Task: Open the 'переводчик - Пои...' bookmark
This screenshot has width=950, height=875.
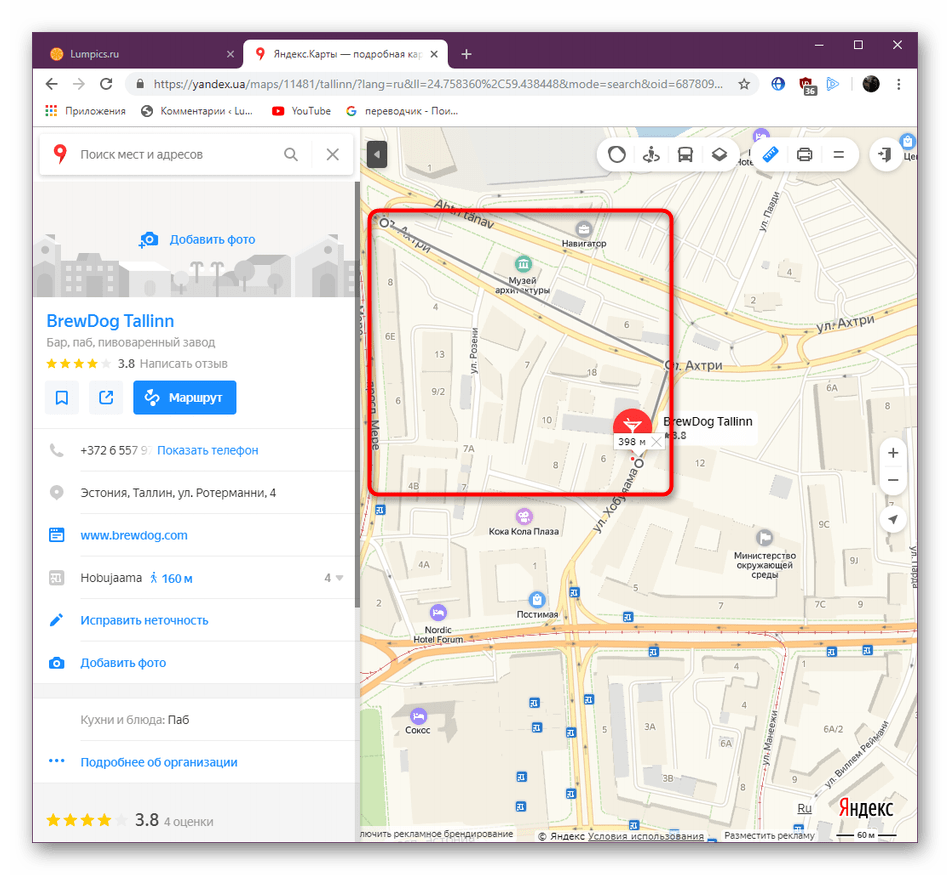Action: [402, 111]
